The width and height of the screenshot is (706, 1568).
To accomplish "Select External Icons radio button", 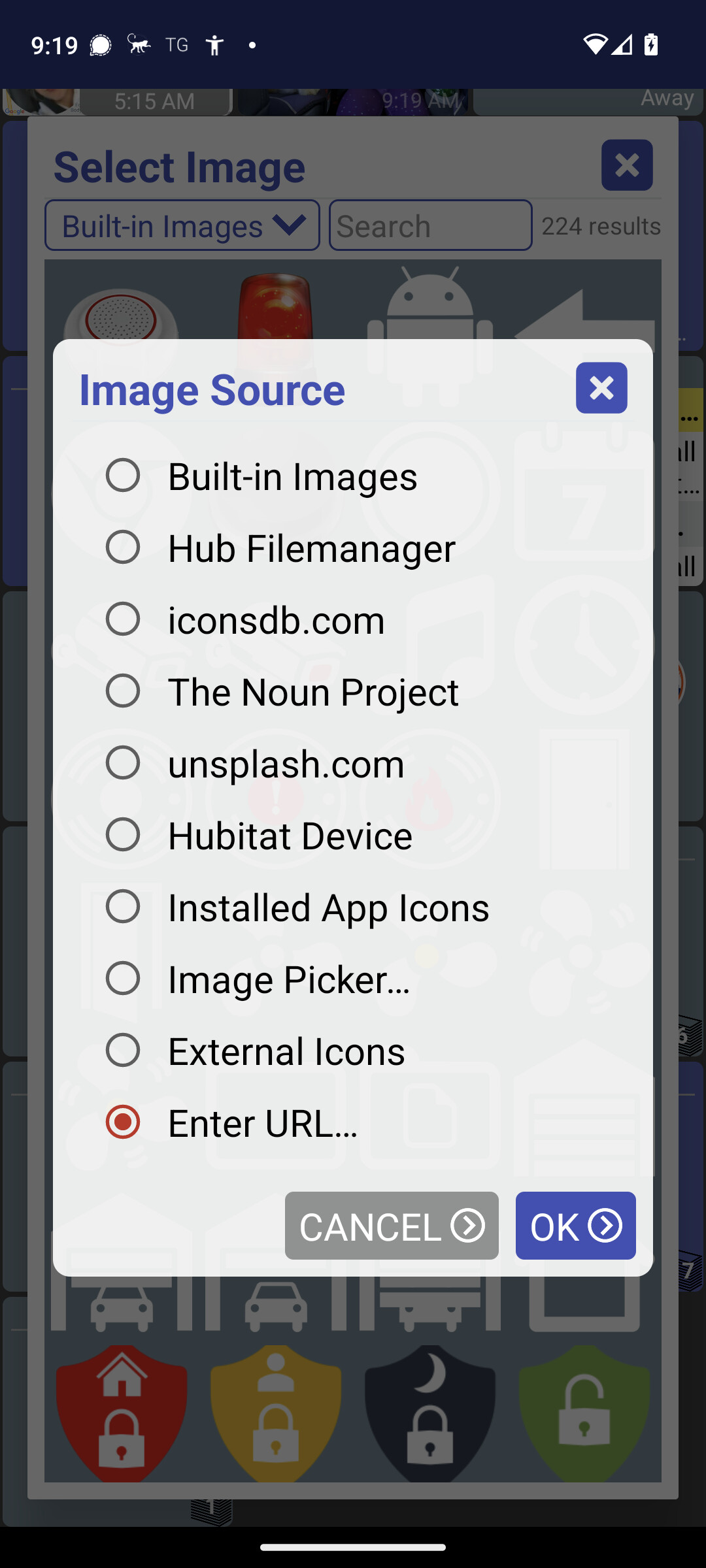I will click(x=123, y=1050).
